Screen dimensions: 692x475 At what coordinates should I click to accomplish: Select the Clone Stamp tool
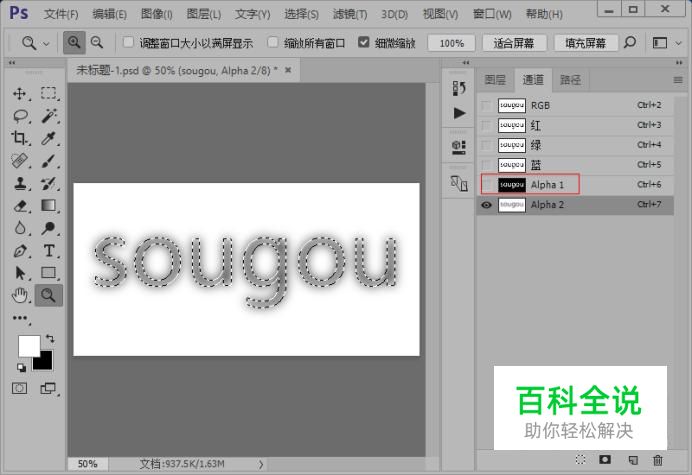pos(19,183)
